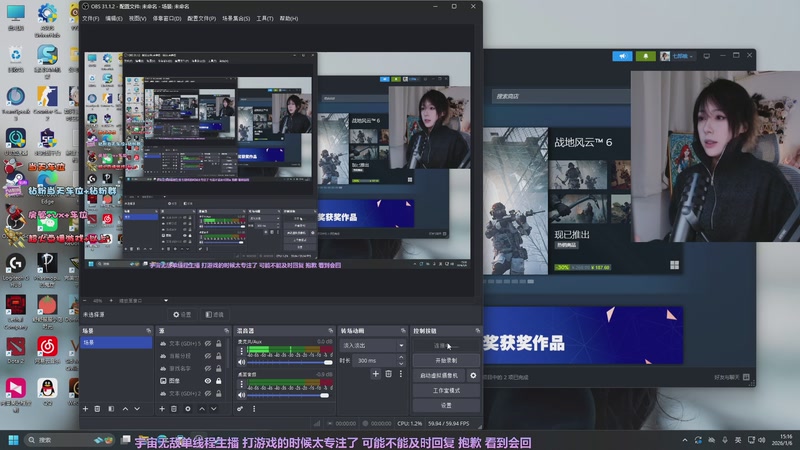Add a new scene with plus icon
800x450 pixels.
click(85, 409)
